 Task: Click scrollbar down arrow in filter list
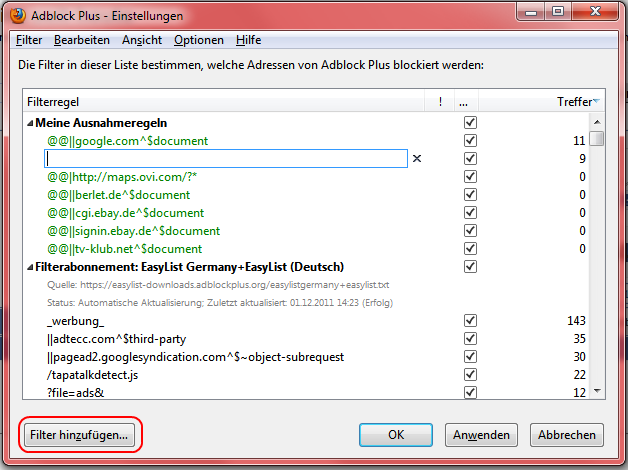click(596, 392)
